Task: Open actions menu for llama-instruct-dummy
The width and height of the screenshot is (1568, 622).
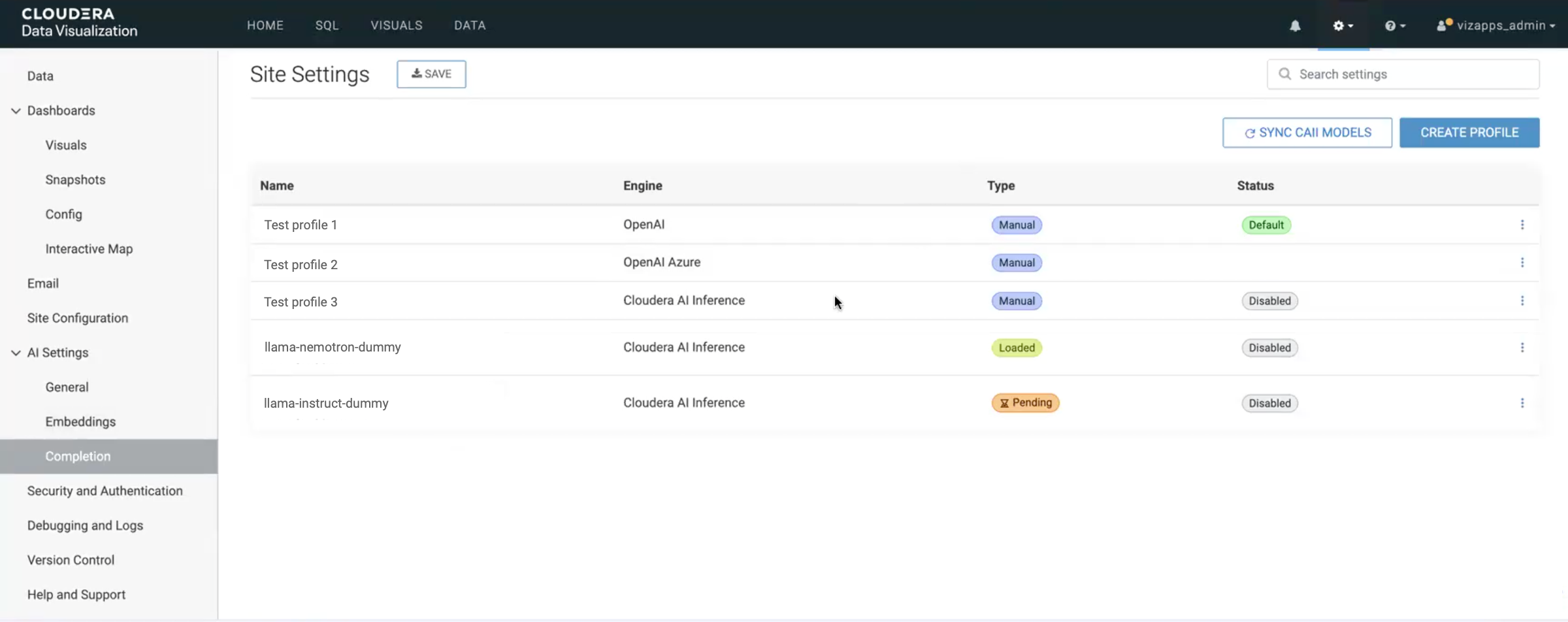Action: coord(1522,403)
